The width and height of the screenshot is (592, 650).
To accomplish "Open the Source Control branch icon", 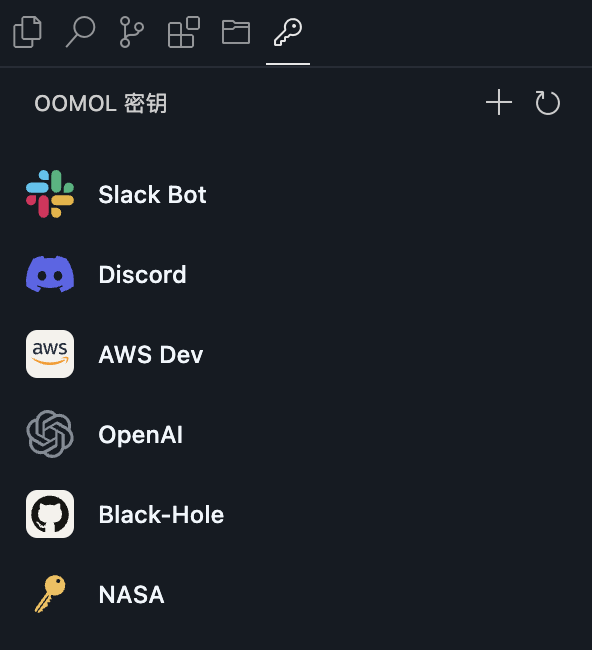I will point(132,32).
